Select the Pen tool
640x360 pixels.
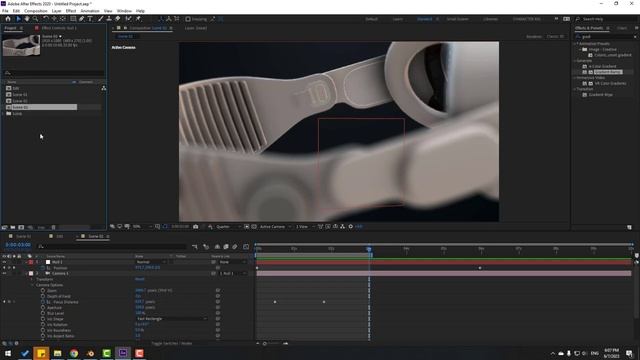(x=82, y=19)
